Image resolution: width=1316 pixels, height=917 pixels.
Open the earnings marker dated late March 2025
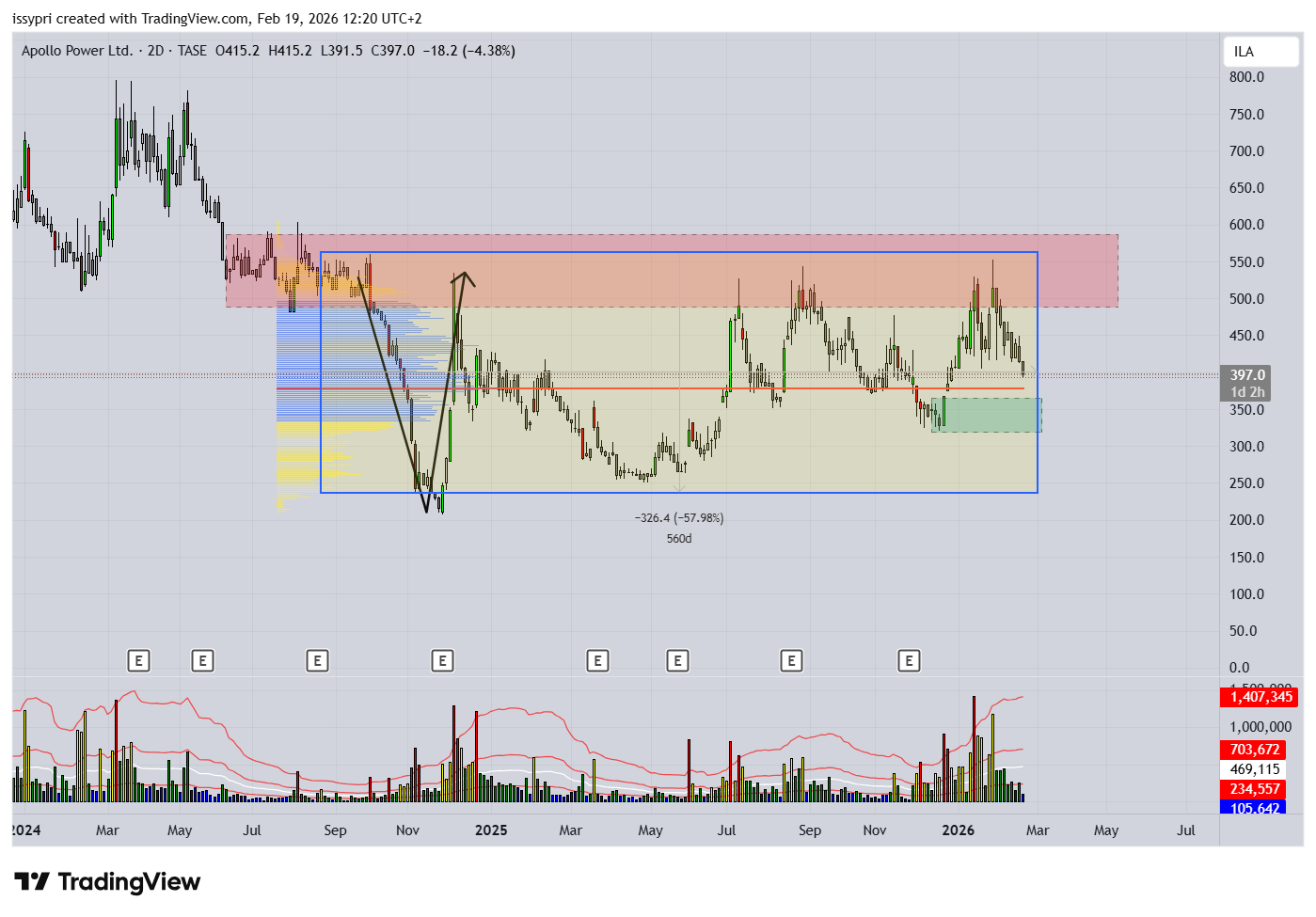[597, 661]
